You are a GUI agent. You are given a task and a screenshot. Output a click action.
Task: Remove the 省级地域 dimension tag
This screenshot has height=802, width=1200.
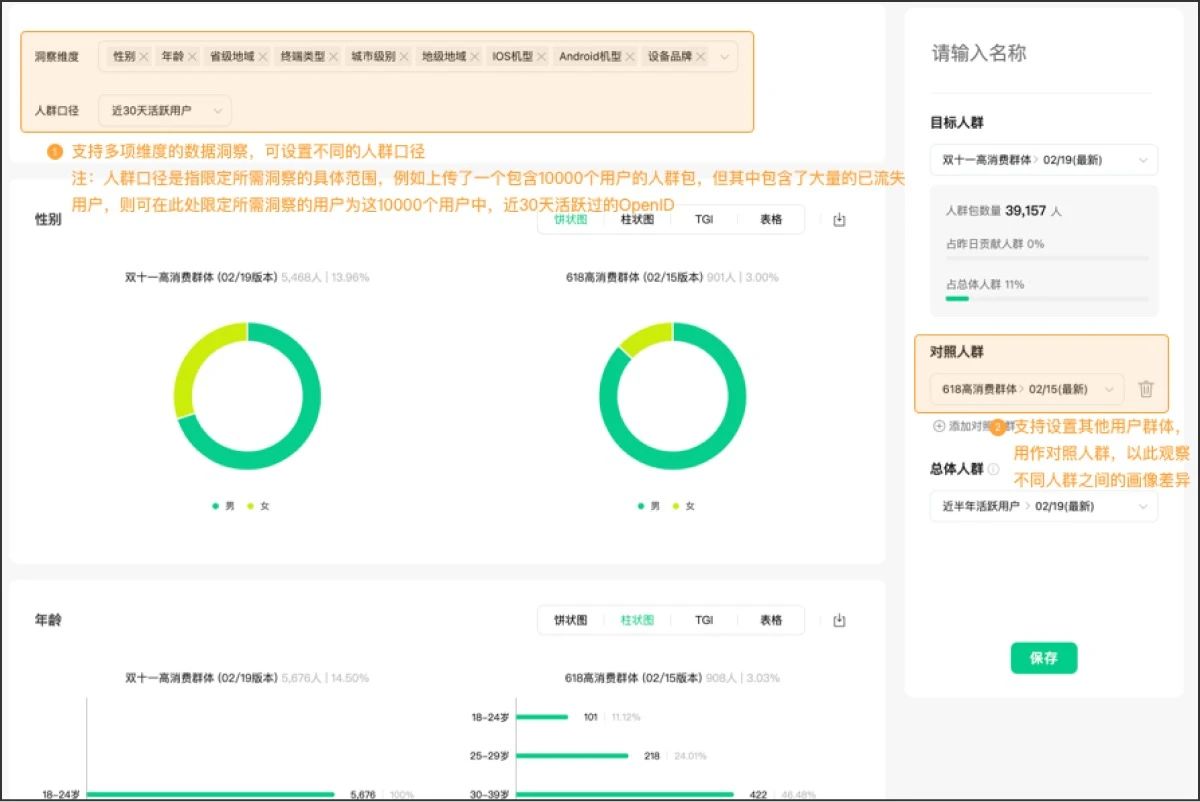(263, 57)
